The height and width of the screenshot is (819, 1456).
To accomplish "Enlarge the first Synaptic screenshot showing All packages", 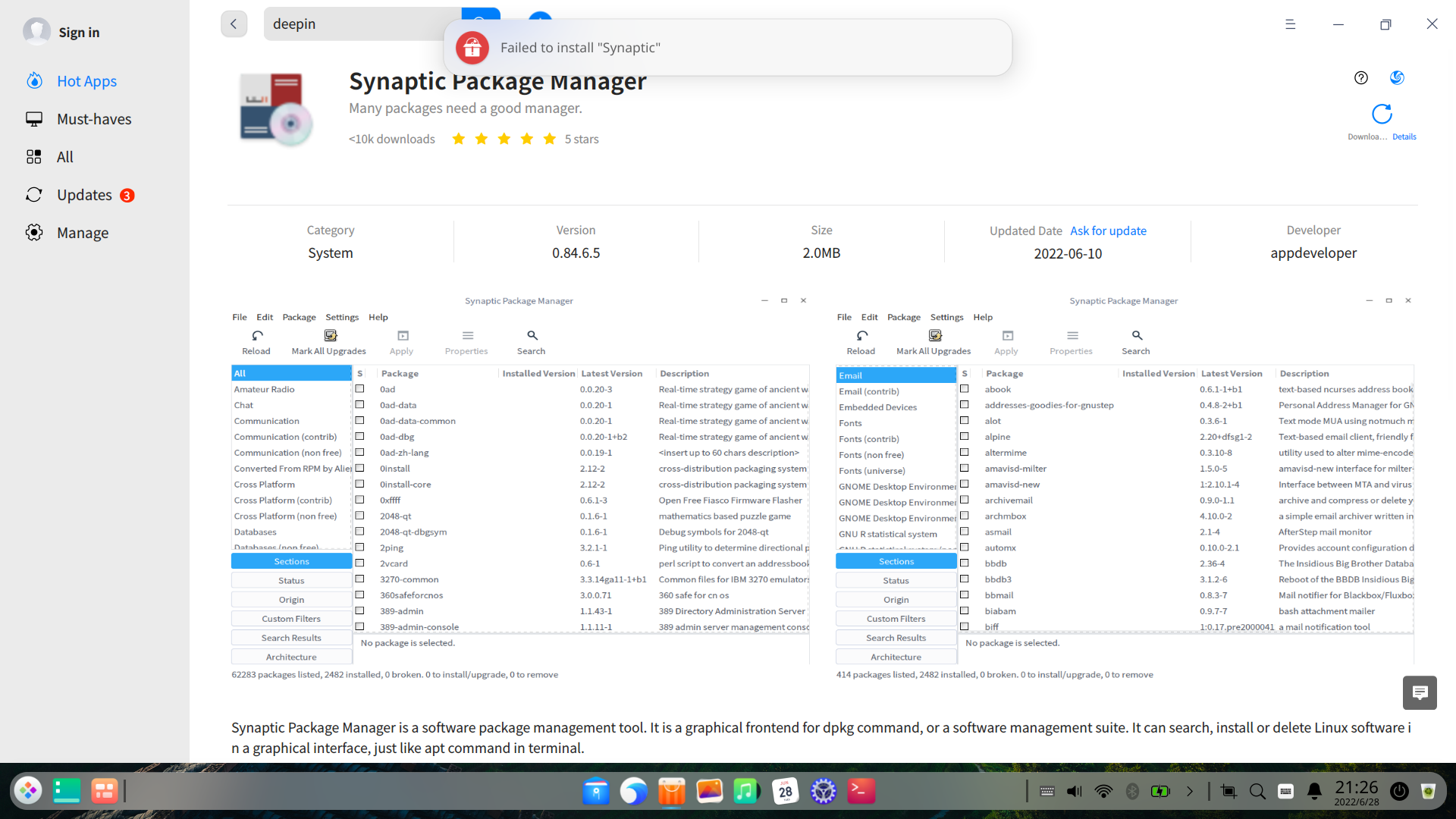I will click(520, 488).
